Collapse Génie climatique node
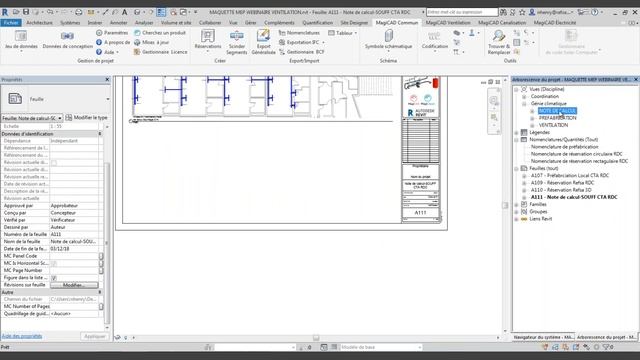640x360 pixels. coord(524,104)
